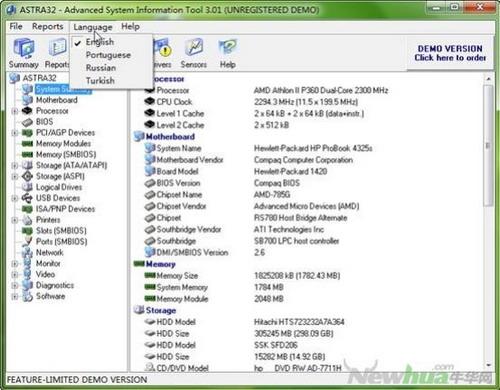Screen dimensions: 500x390
Task: Expand the Storage (ASPI) node
Action: click(15, 176)
